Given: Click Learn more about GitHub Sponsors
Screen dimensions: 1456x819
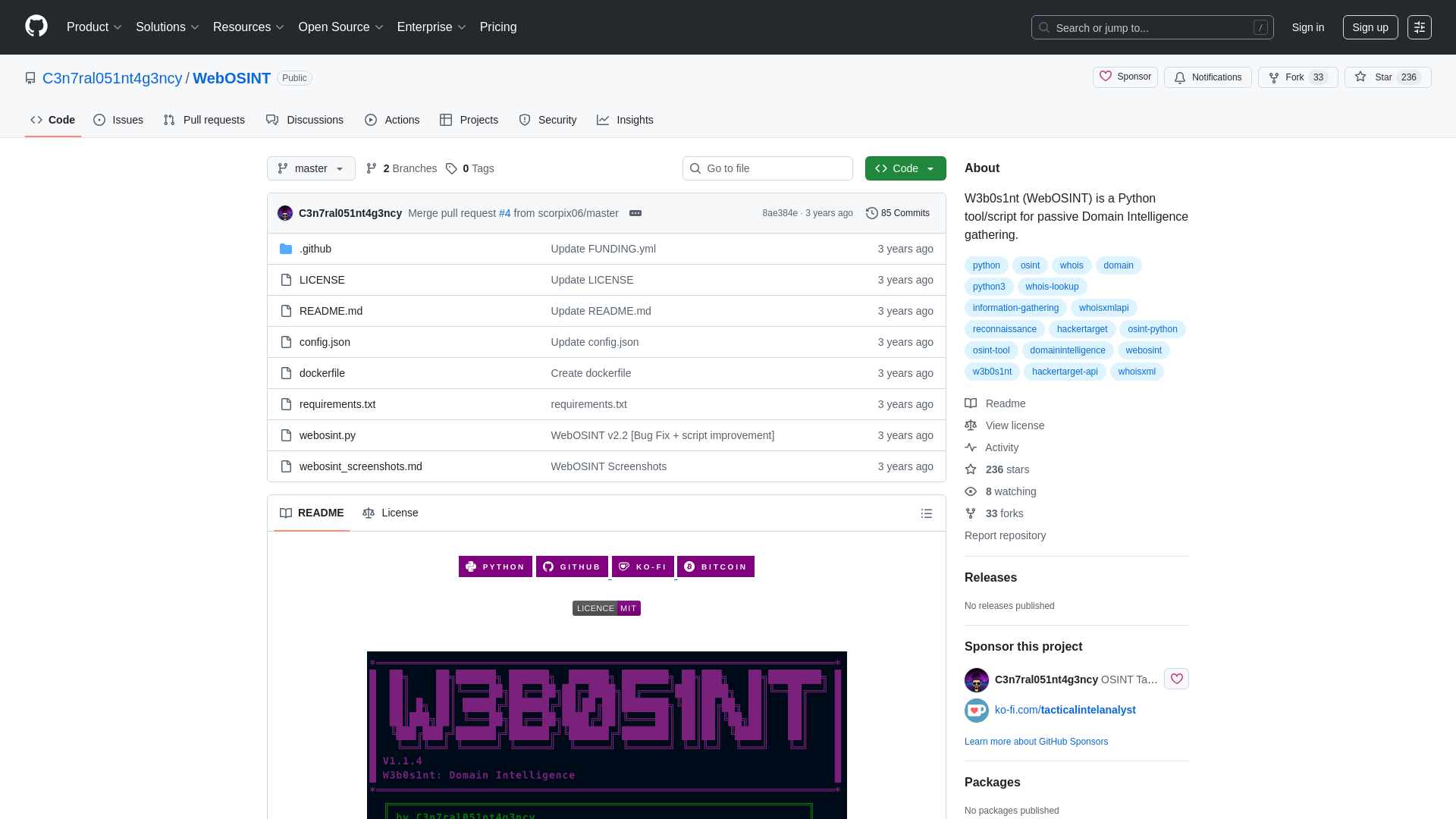Looking at the screenshot, I should 1036,742.
